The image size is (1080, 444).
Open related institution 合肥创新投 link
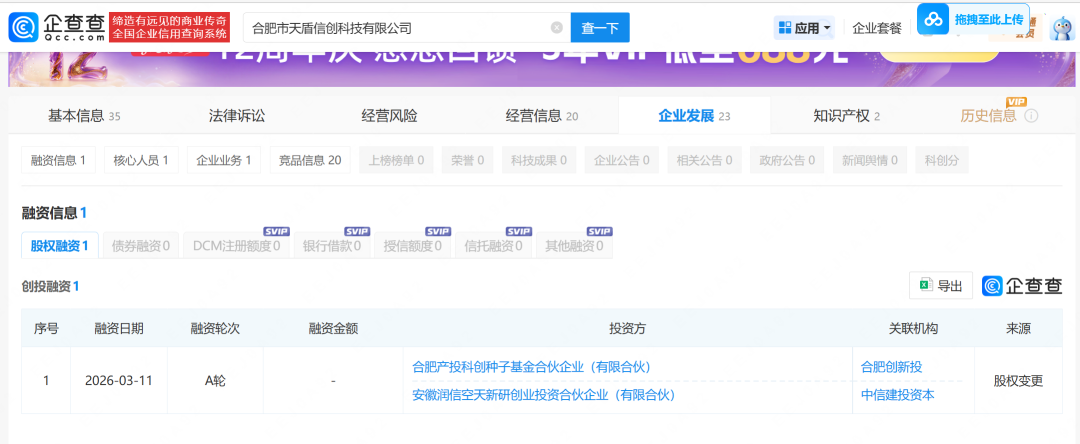(x=891, y=367)
